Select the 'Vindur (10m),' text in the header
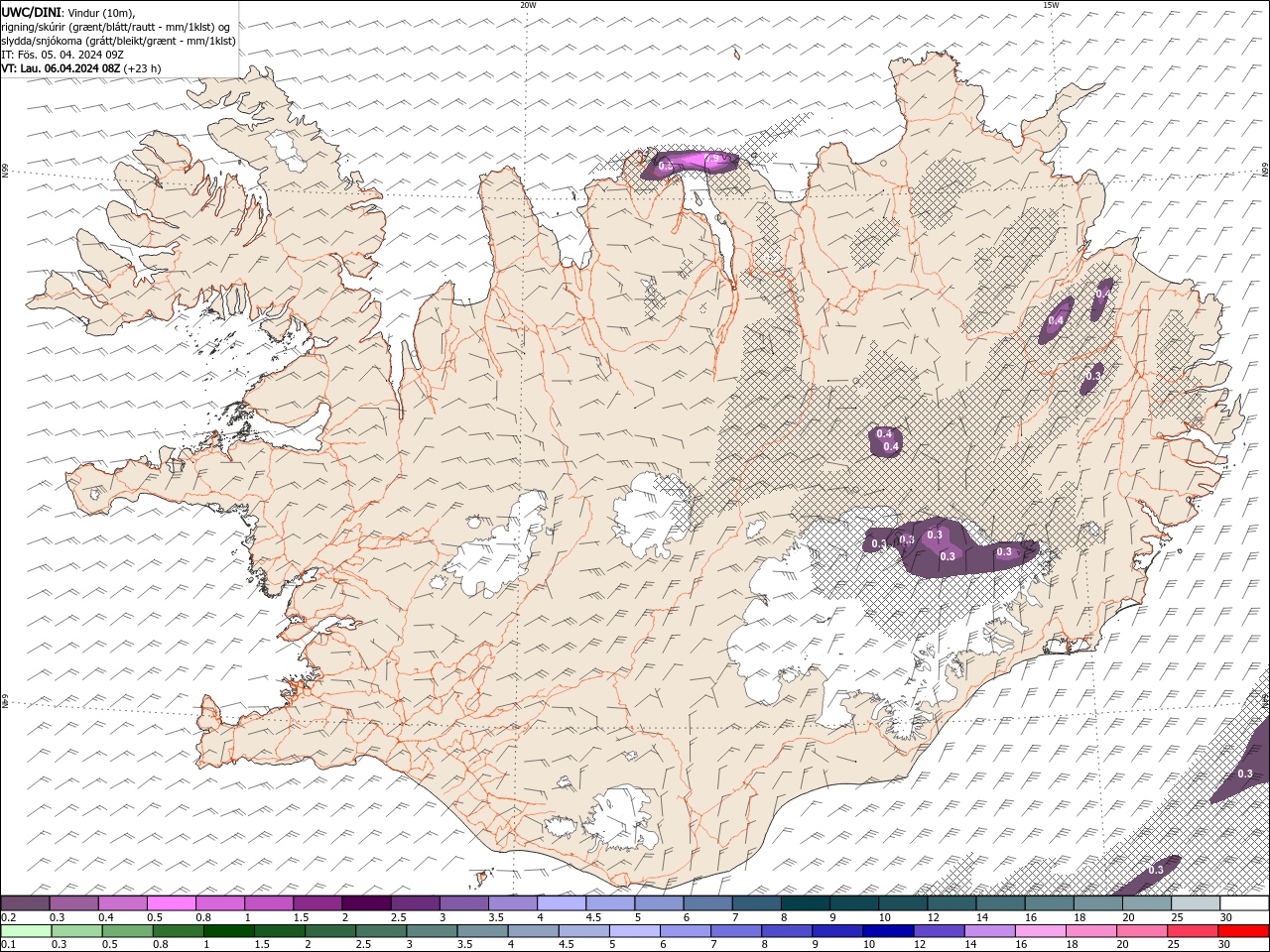 pos(100,12)
